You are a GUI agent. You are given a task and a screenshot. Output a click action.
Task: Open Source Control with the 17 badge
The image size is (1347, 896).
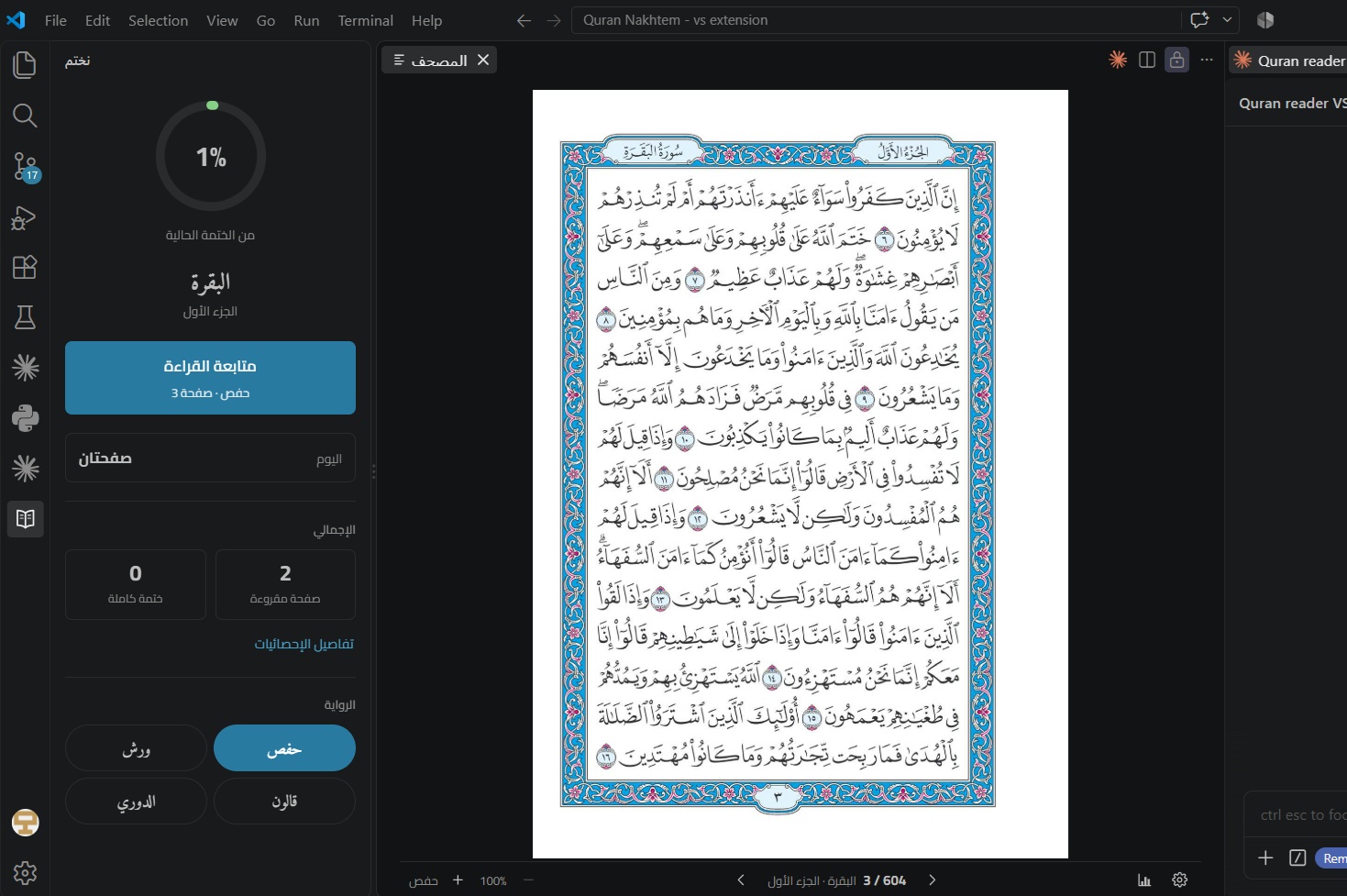point(25,166)
